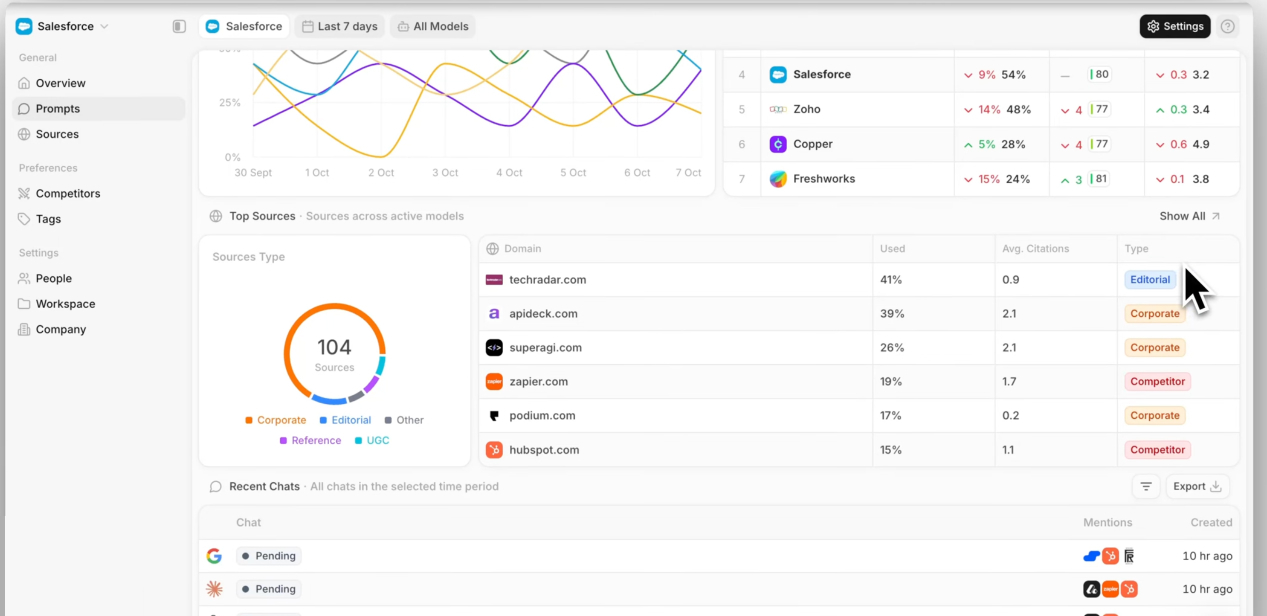Open the Last 7 days date filter
Viewport: 1267px width, 616px height.
point(340,27)
